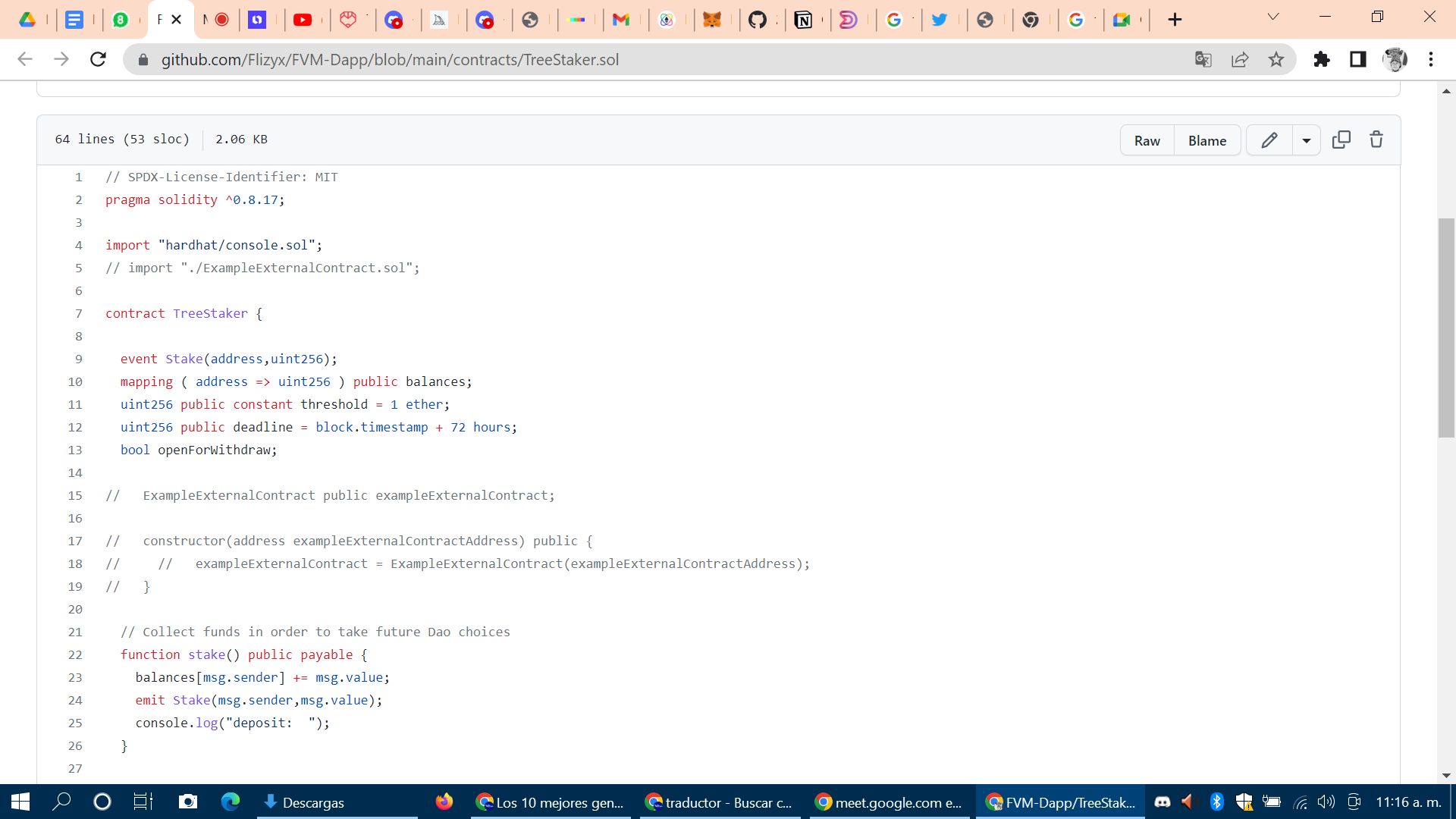Launch Microsoft Edge from the taskbar
The height and width of the screenshot is (819, 1456).
[231, 802]
